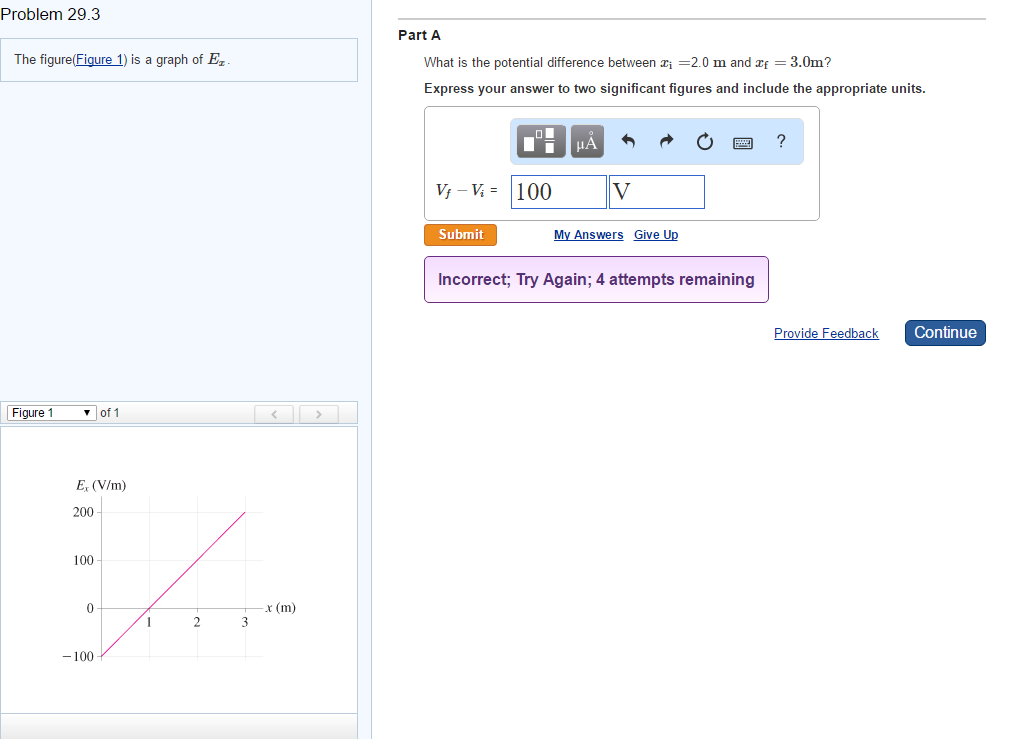The width and height of the screenshot is (1009, 739).
Task: Click the undo arrow in answer toolbar
Action: pos(629,142)
